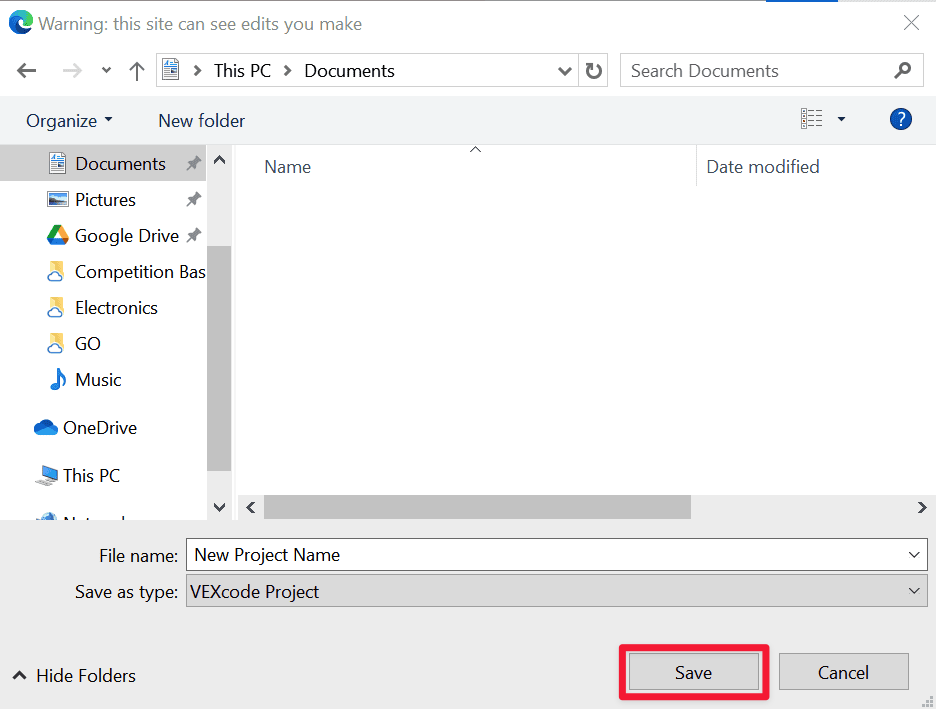Save the project file
This screenshot has height=709, width=936.
coord(692,671)
